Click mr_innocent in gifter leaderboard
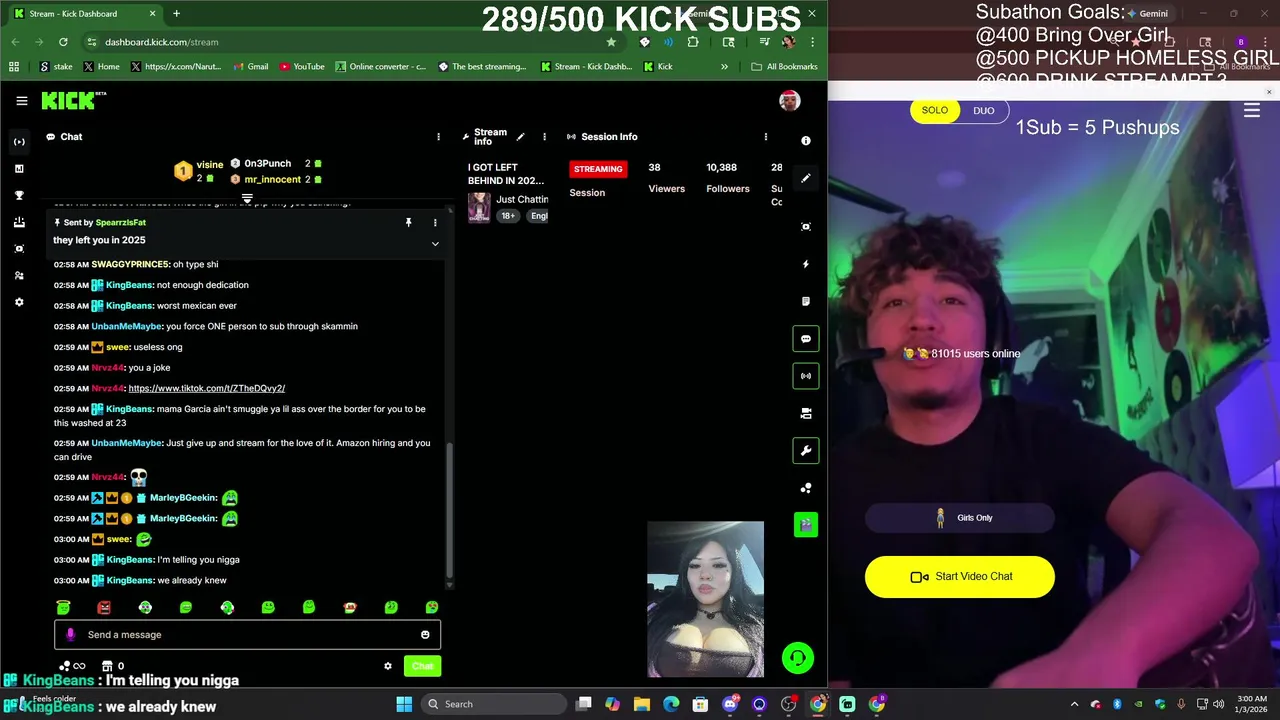The image size is (1280, 720). tap(272, 179)
